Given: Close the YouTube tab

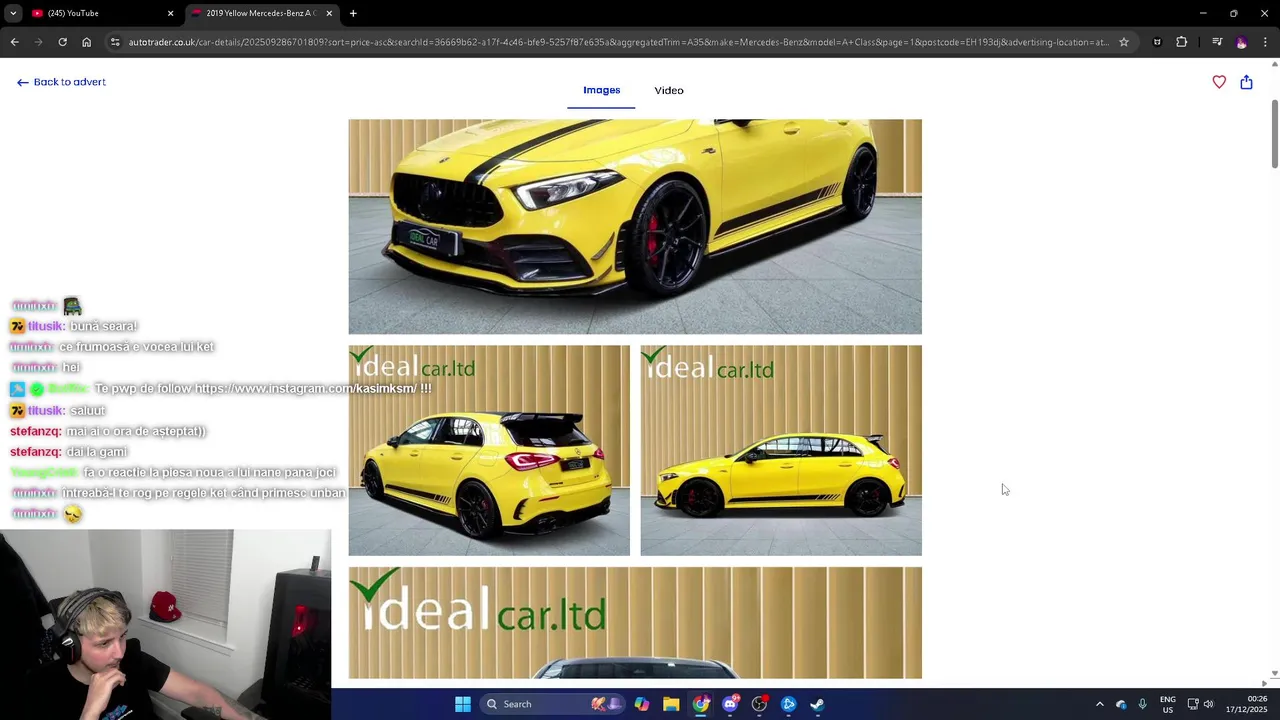Looking at the screenshot, I should [170, 13].
